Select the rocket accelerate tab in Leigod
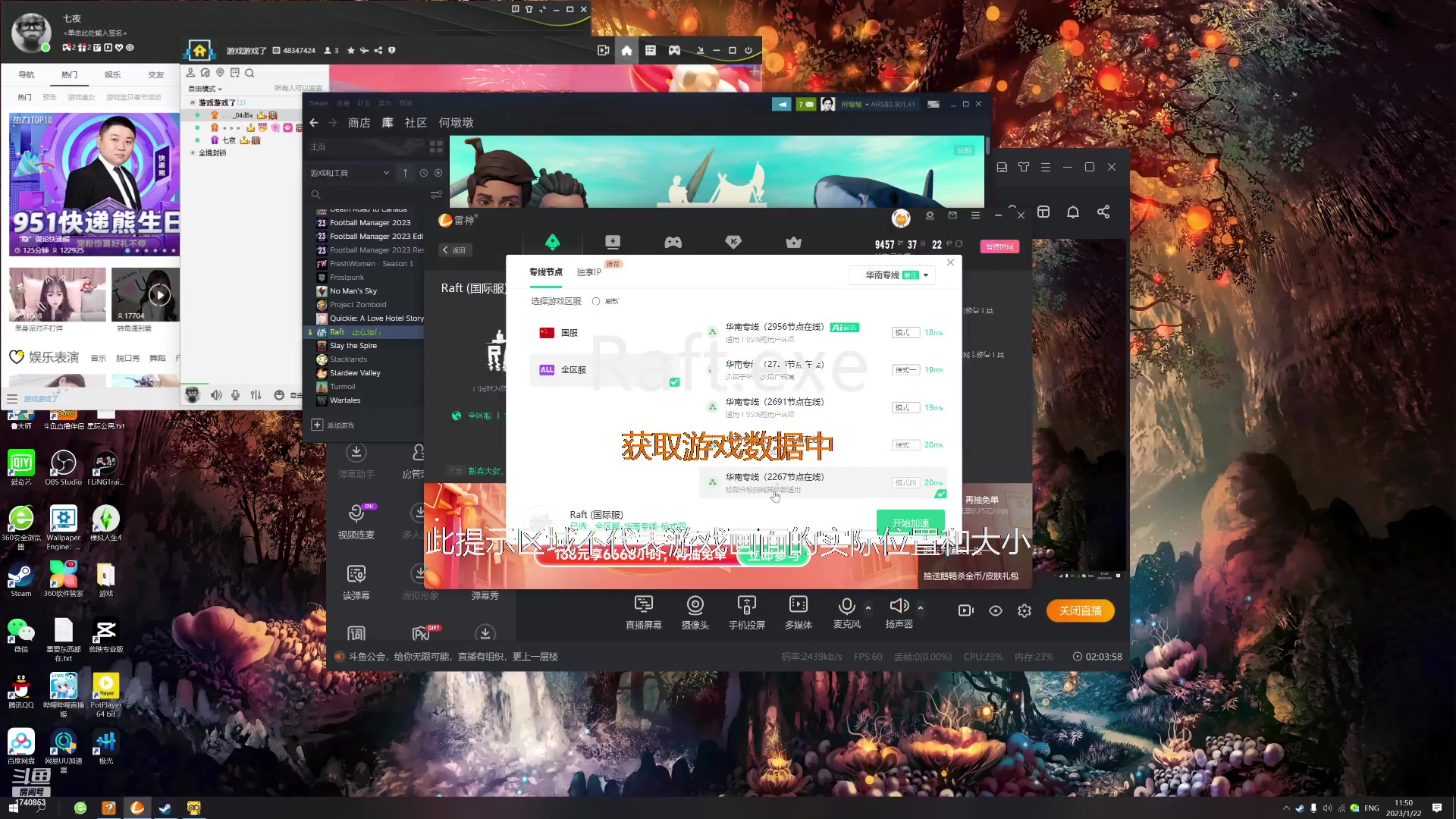Image resolution: width=1456 pixels, height=819 pixels. click(552, 242)
